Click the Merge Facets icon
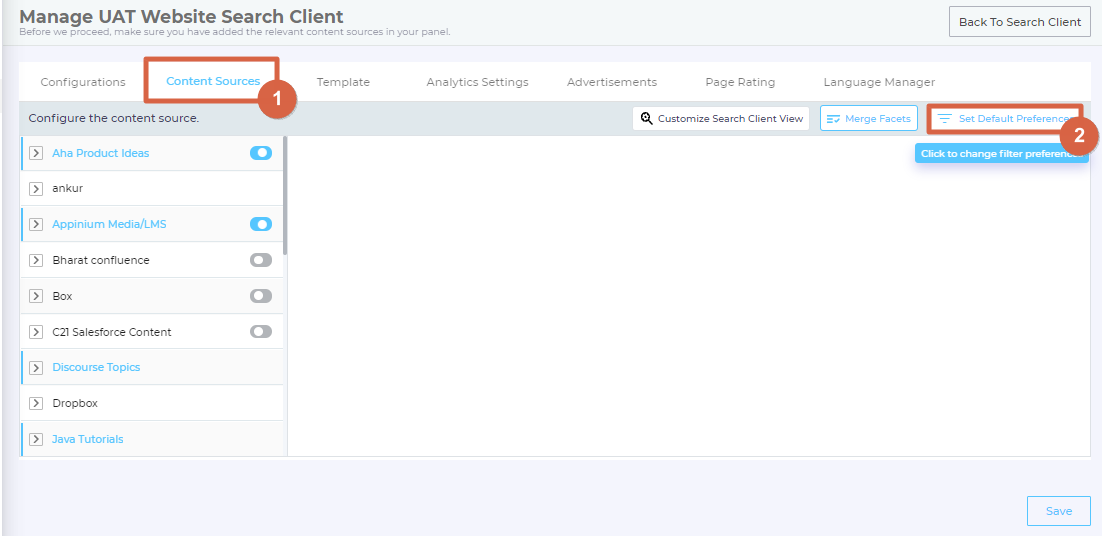The width and height of the screenshot is (1102, 536). pos(833,119)
